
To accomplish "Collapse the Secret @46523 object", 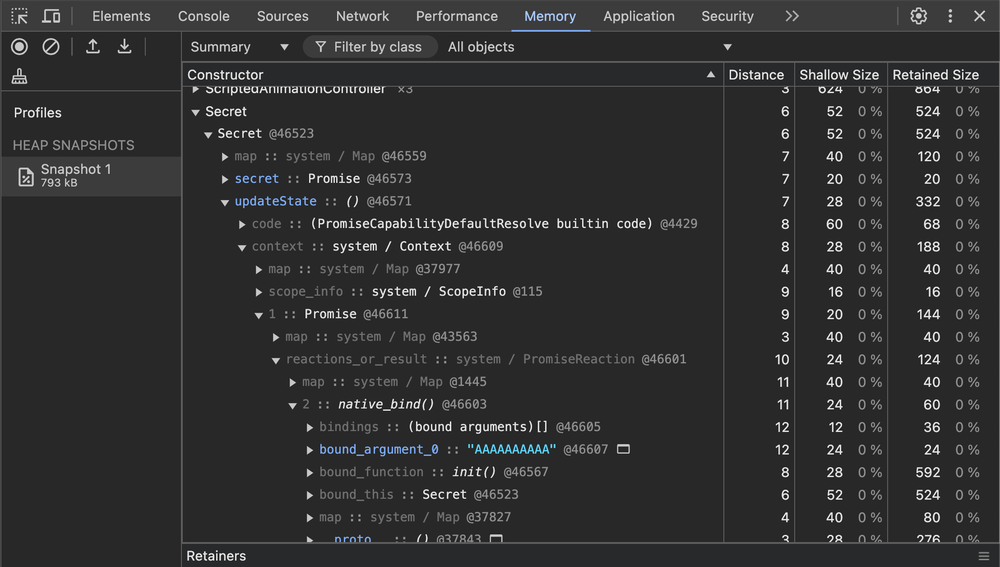I will (x=208, y=135).
